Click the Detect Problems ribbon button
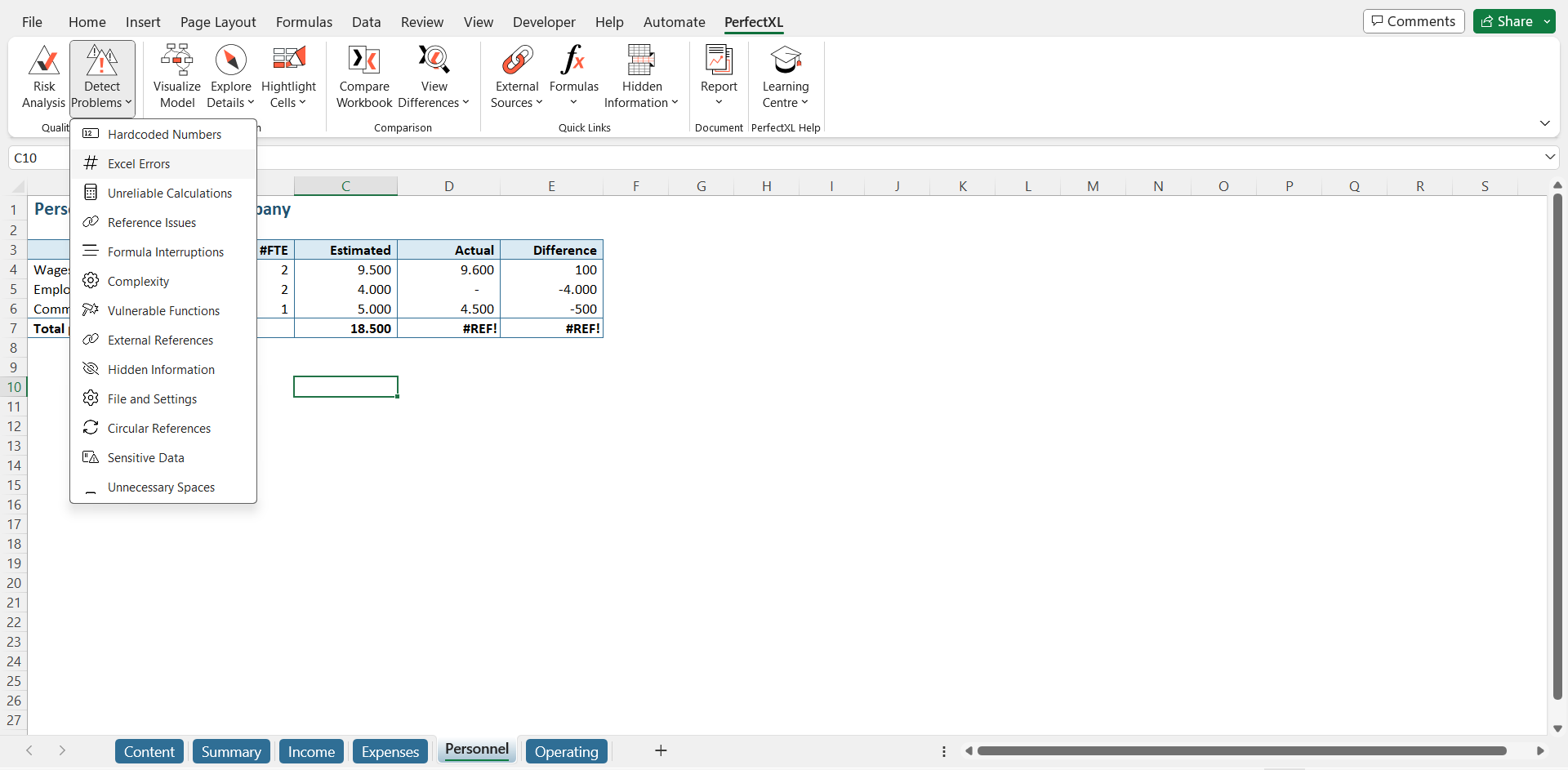 click(x=102, y=78)
